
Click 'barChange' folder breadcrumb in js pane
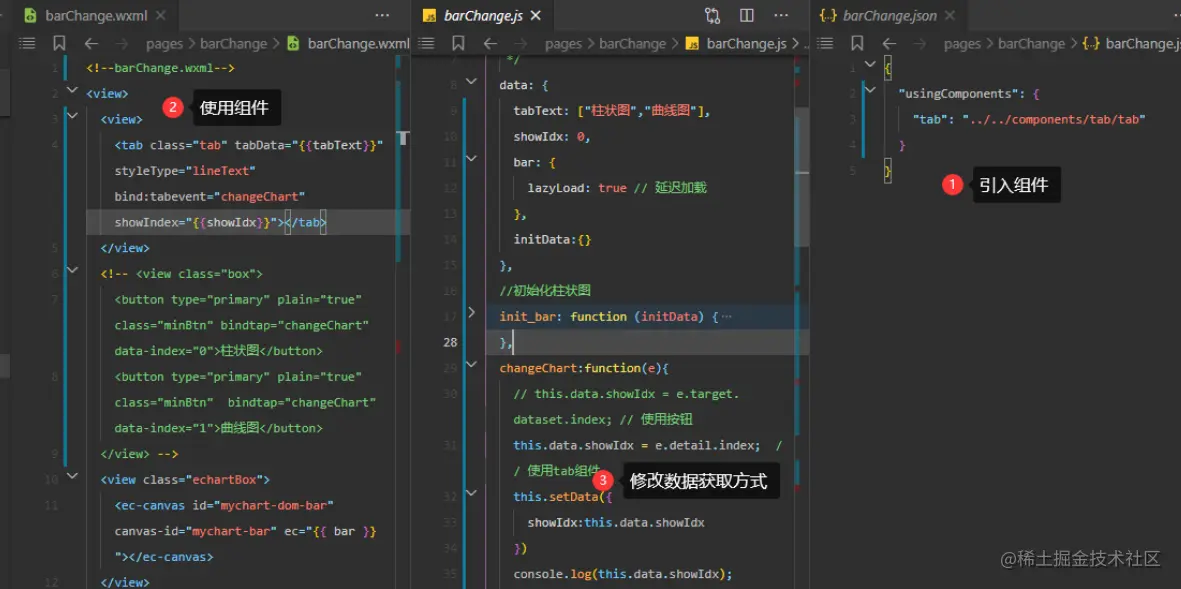(632, 44)
